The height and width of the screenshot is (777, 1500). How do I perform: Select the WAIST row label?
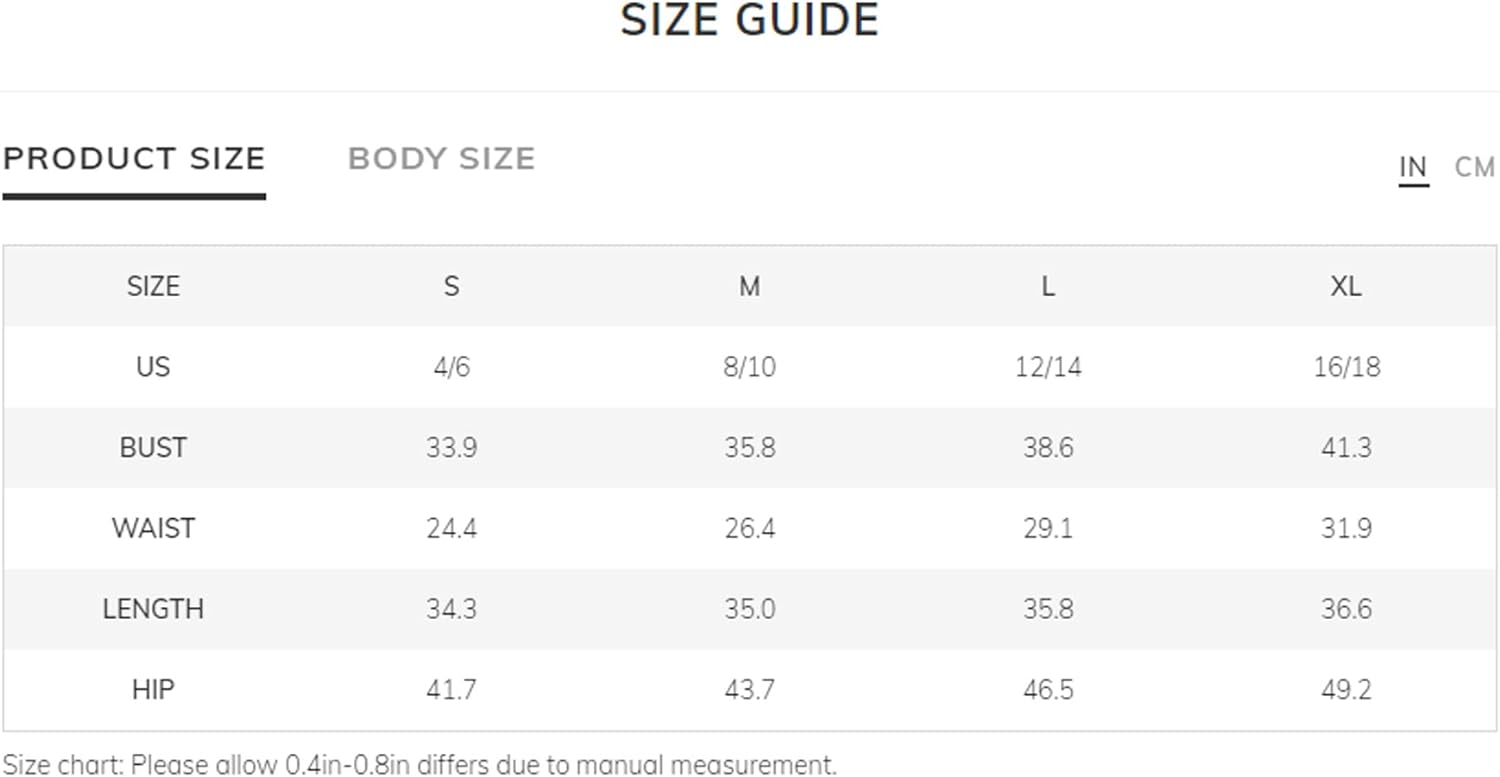pos(153,528)
